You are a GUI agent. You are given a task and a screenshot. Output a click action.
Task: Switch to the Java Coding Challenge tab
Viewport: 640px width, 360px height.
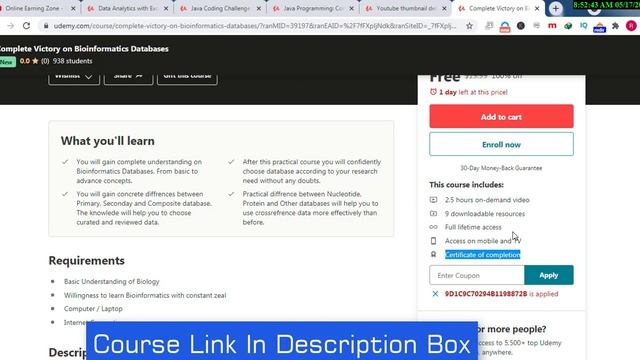coord(220,8)
